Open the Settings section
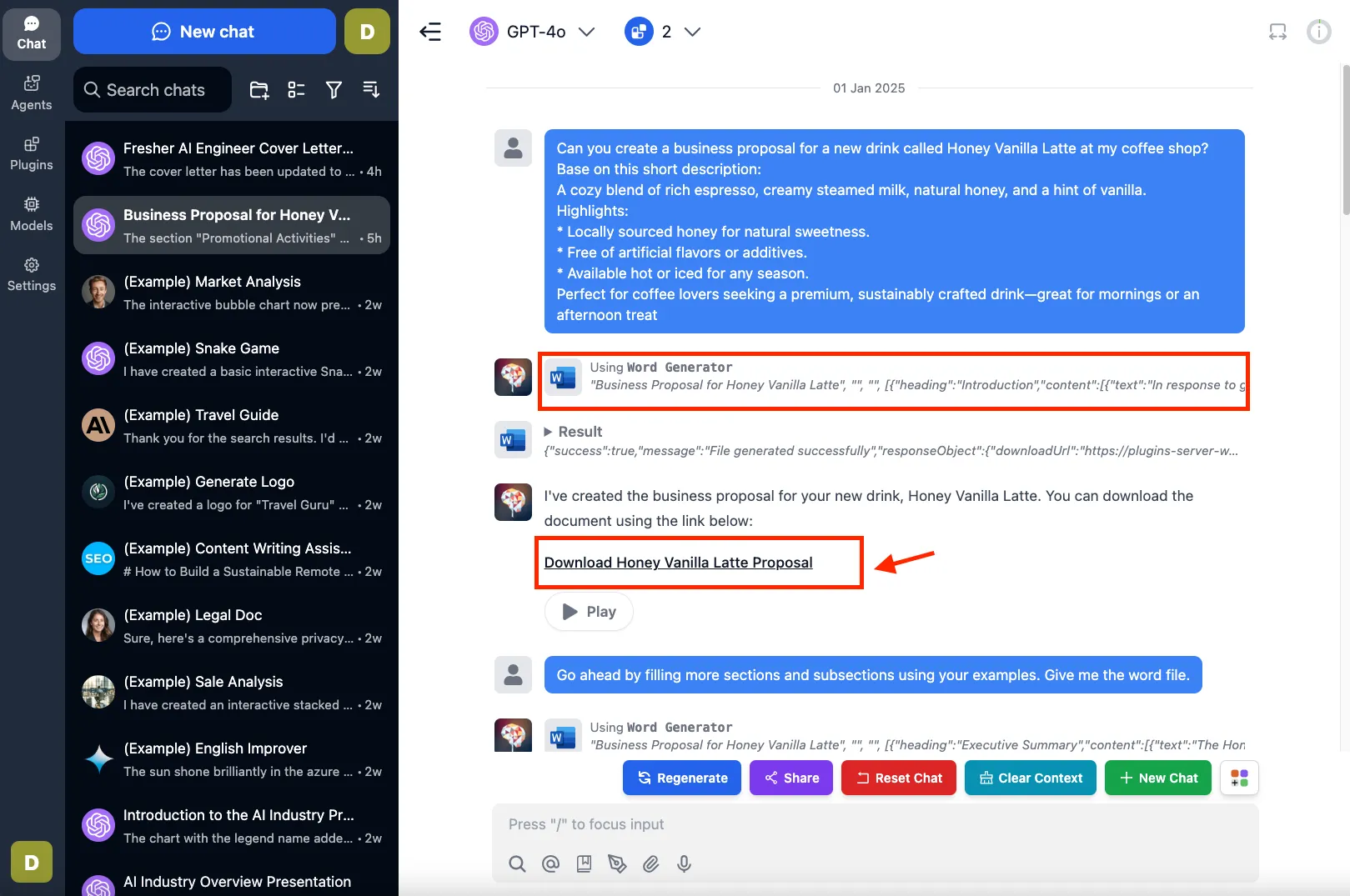1350x896 pixels. 32,275
